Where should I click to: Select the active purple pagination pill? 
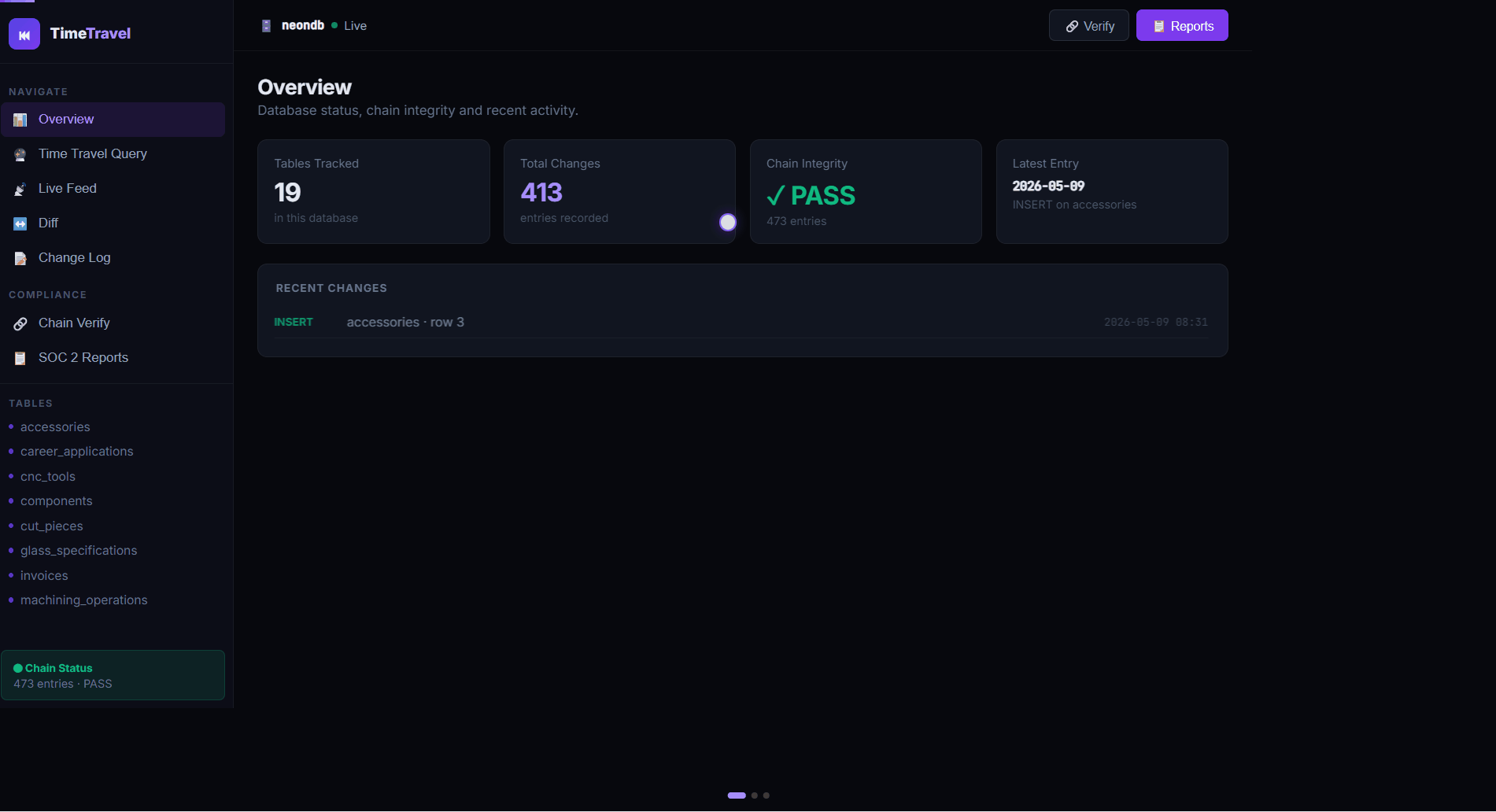pyautogui.click(x=737, y=795)
